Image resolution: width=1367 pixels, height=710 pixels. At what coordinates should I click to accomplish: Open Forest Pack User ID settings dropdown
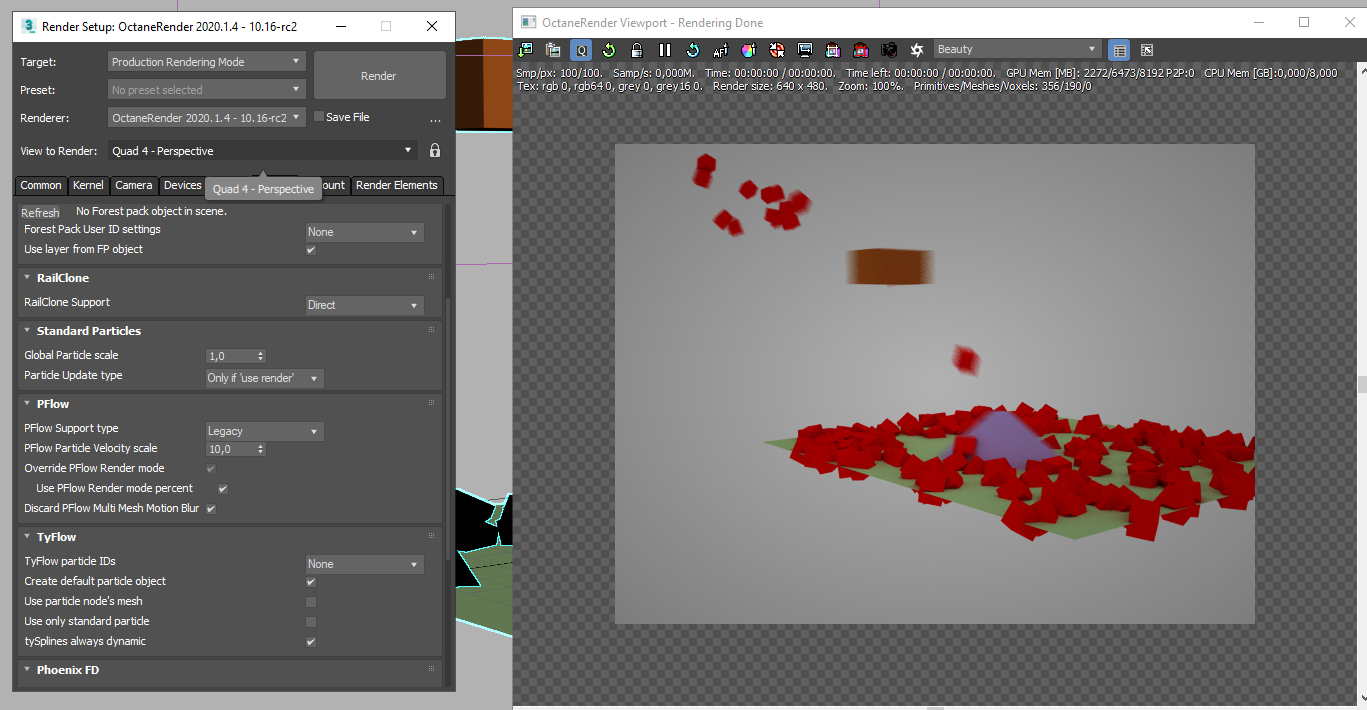pos(365,232)
